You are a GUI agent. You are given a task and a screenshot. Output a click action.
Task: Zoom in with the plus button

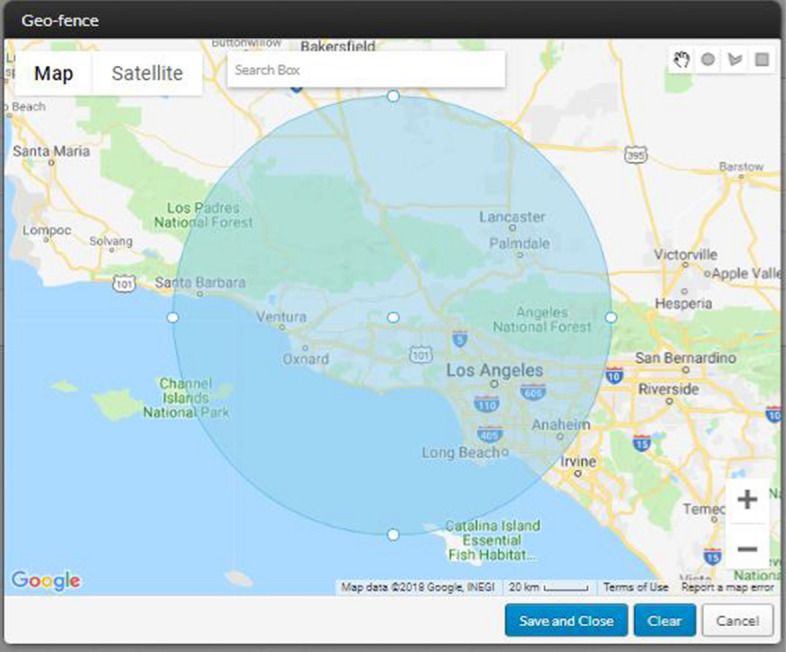point(746,500)
